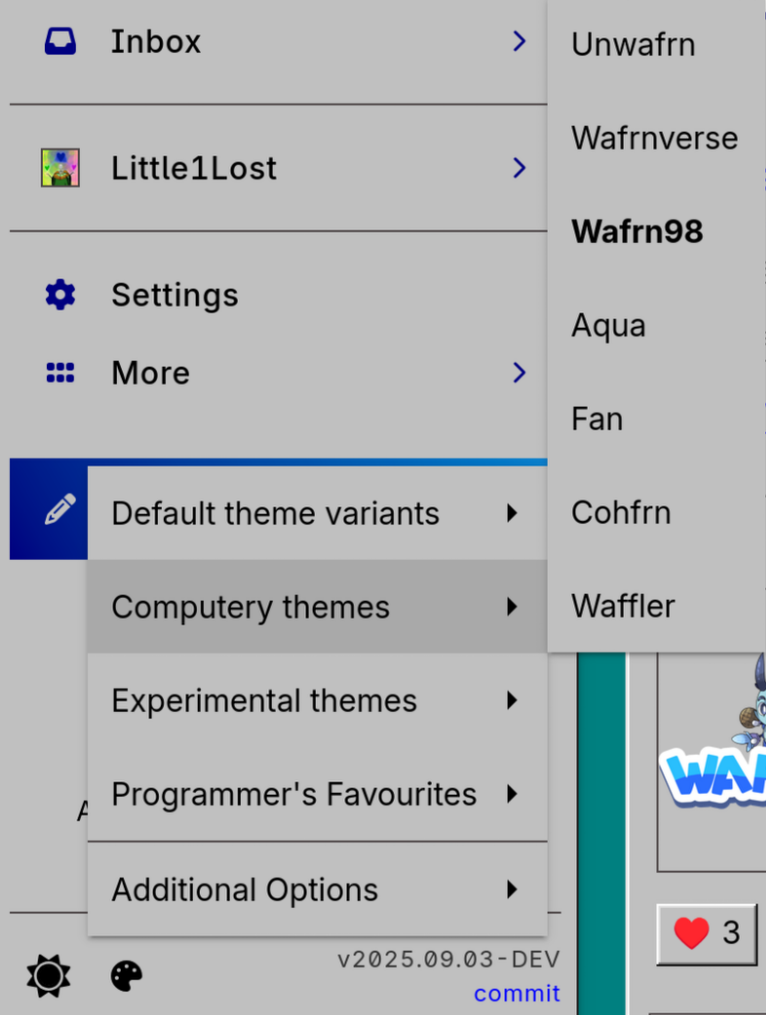The image size is (766, 1015).
Task: Select the Unwafrn theme
Action: (x=633, y=45)
